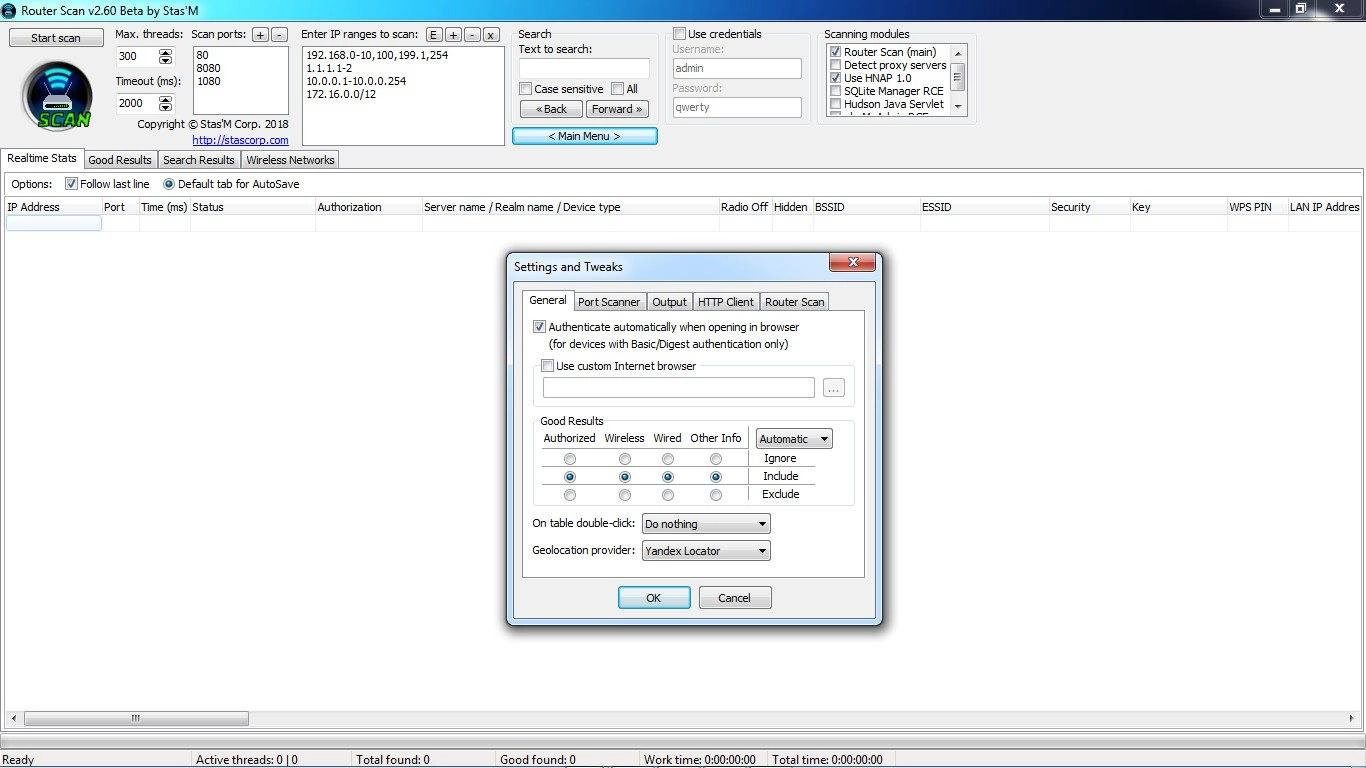Toggle the Case sensitive search checkbox
1366x768 pixels.
click(x=525, y=89)
